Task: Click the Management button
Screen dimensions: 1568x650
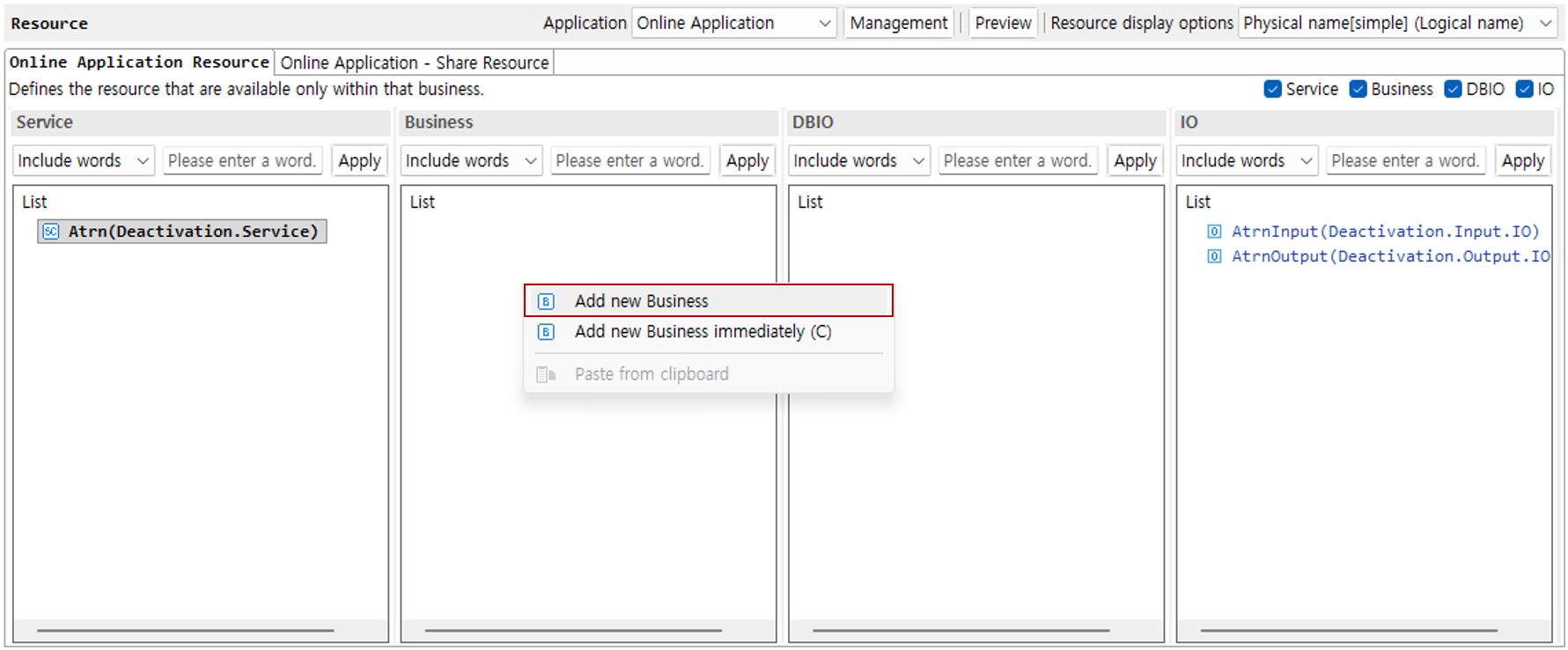Action: click(x=898, y=23)
